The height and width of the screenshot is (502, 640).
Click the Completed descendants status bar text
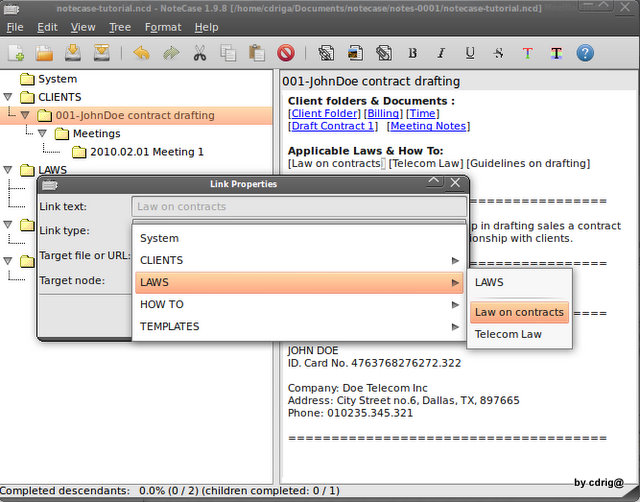170,491
